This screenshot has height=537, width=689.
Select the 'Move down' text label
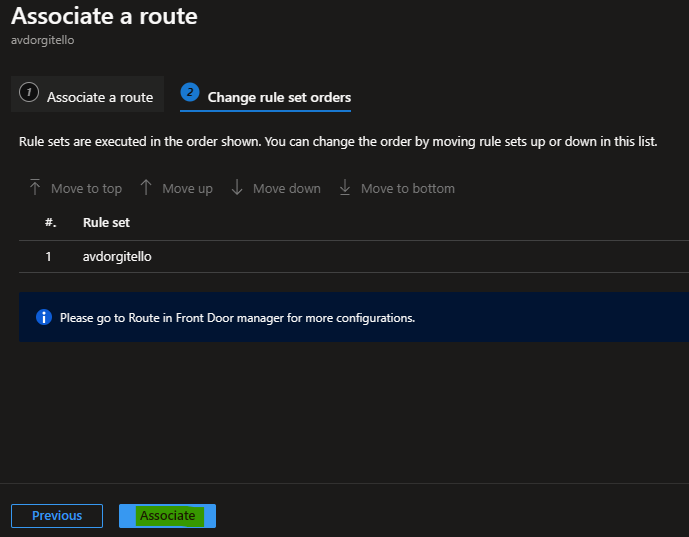coord(287,189)
